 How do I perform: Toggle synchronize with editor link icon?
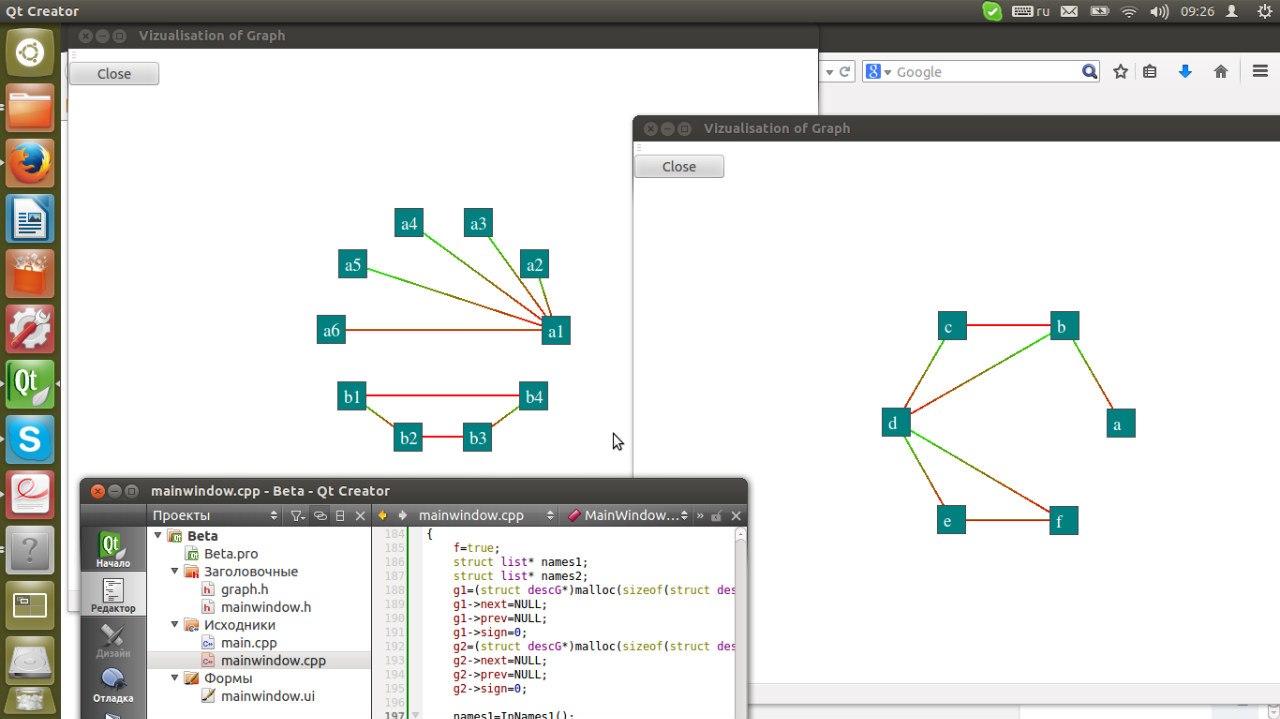point(320,516)
